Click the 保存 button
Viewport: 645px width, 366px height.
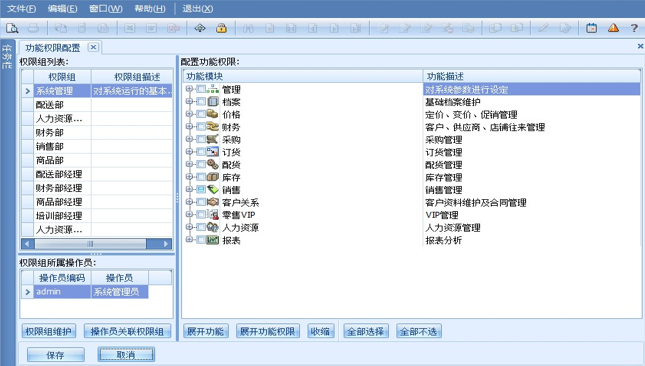click(56, 354)
